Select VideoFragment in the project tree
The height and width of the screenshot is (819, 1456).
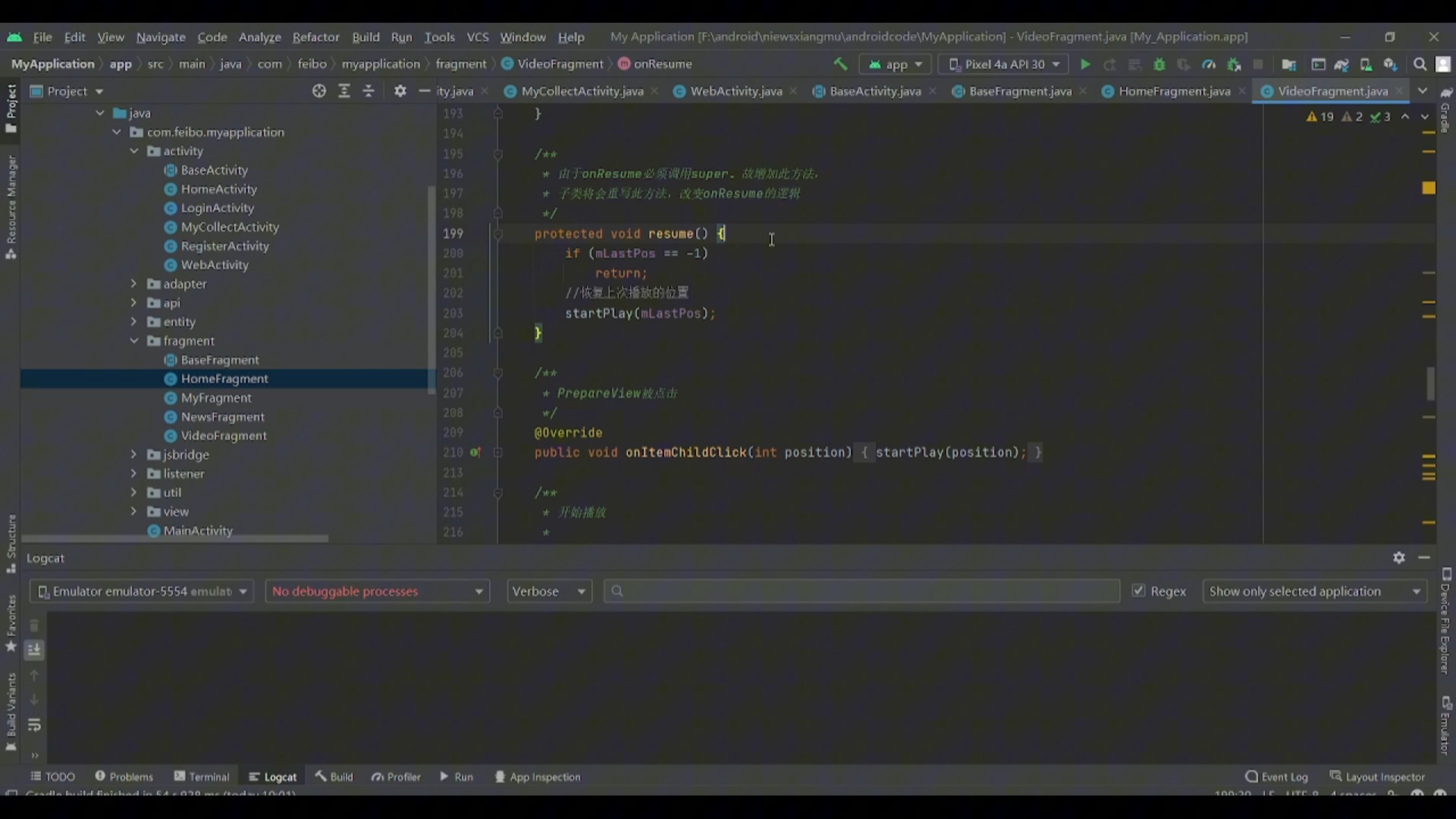224,435
